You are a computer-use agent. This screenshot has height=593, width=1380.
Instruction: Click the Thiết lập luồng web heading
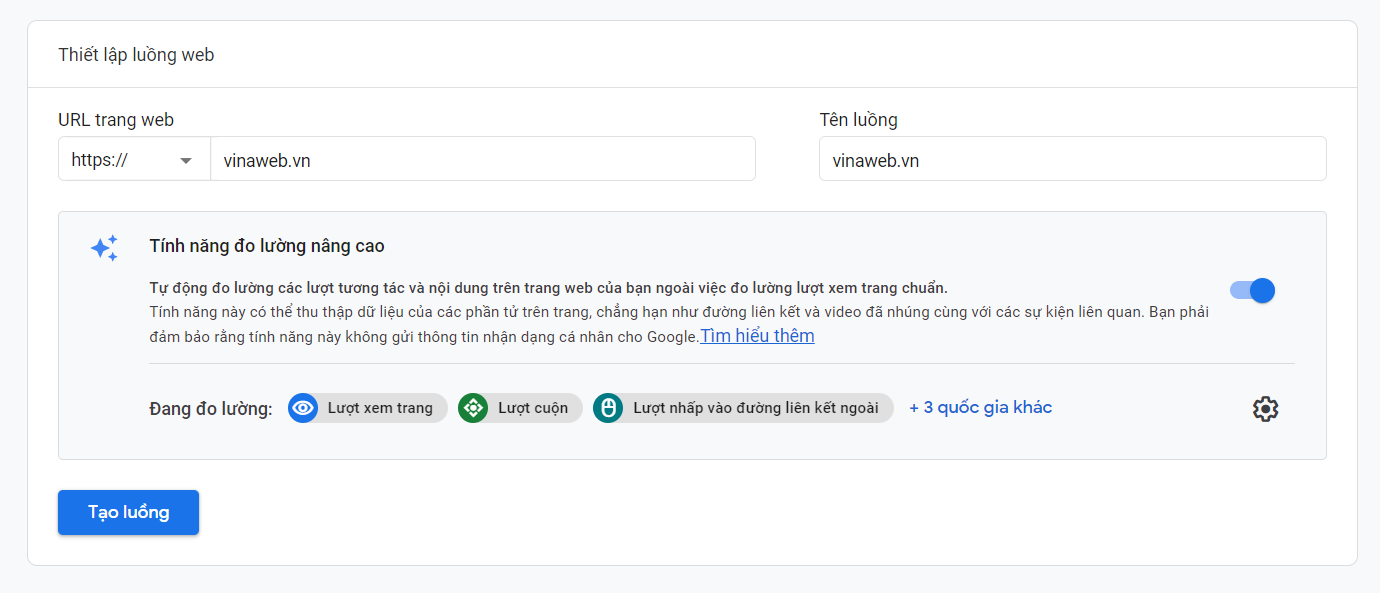click(x=136, y=55)
